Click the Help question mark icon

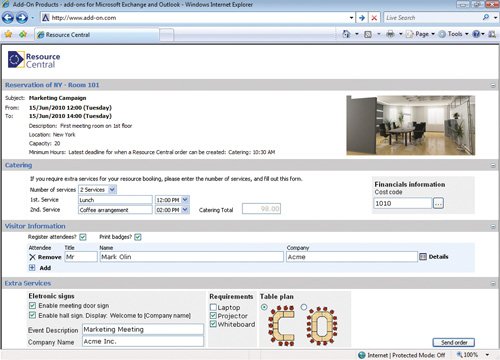pyautogui.click(x=476, y=34)
